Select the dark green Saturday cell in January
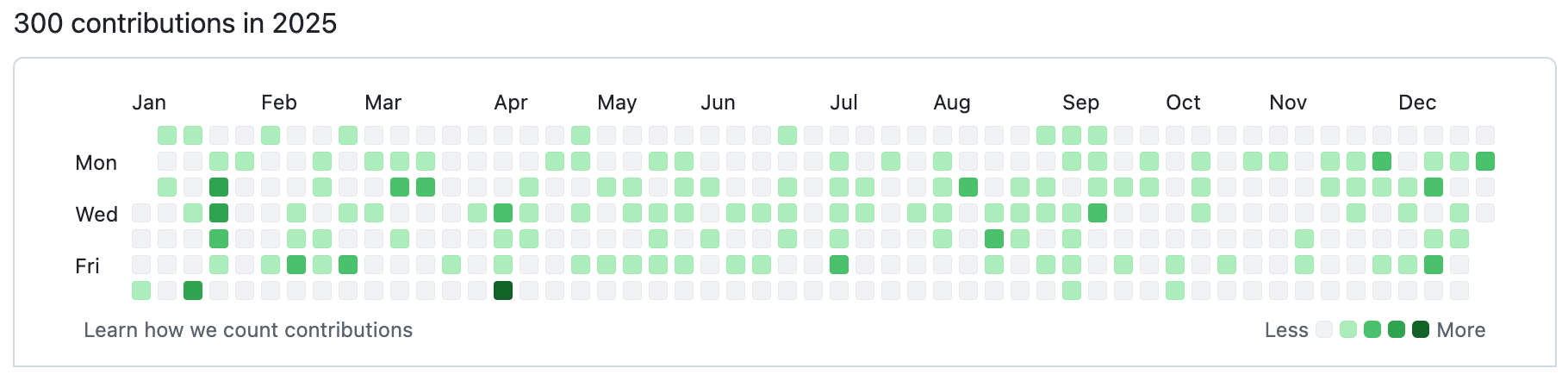1568x381 pixels. tap(193, 290)
